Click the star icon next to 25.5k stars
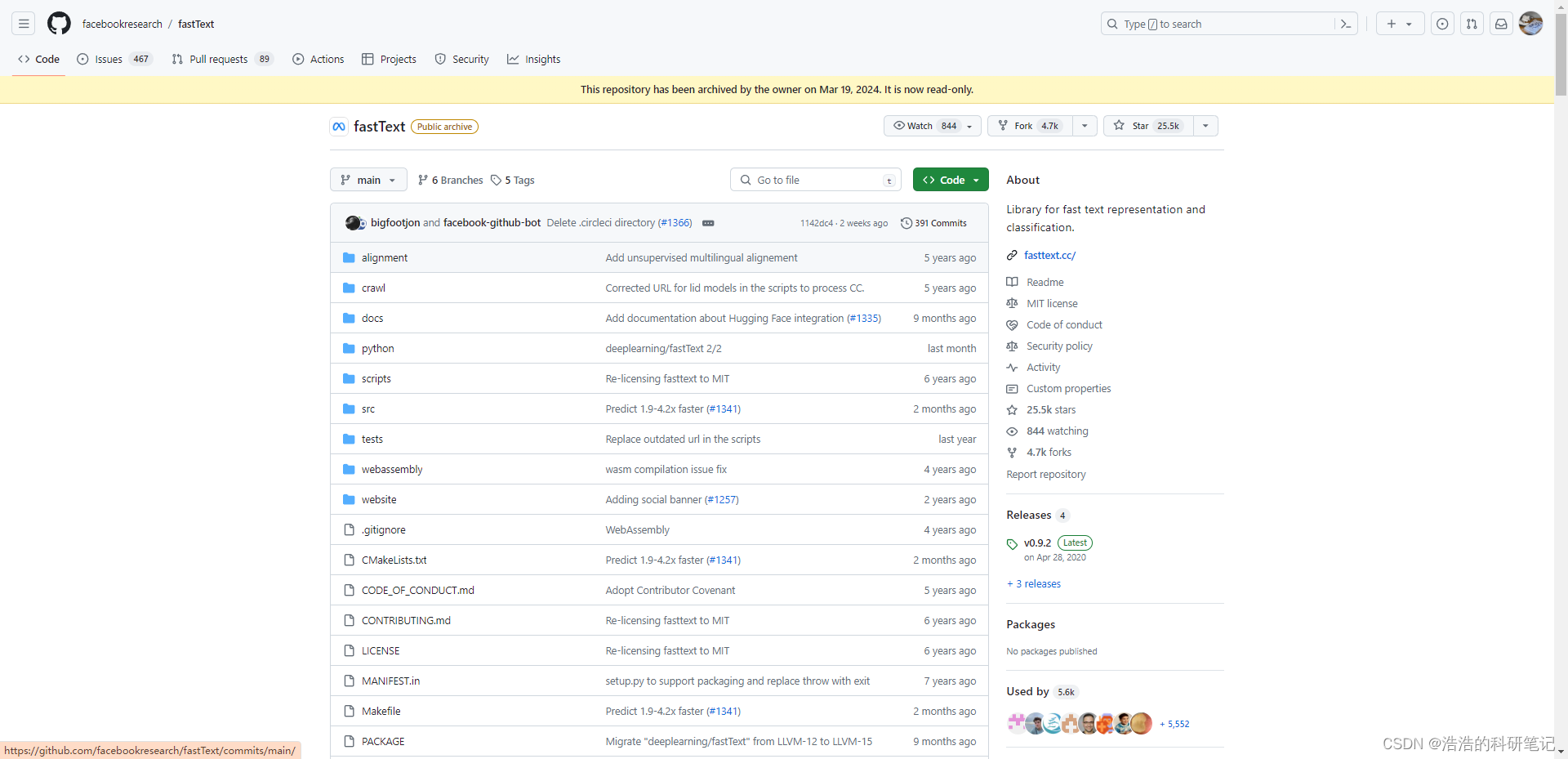 coord(1012,410)
